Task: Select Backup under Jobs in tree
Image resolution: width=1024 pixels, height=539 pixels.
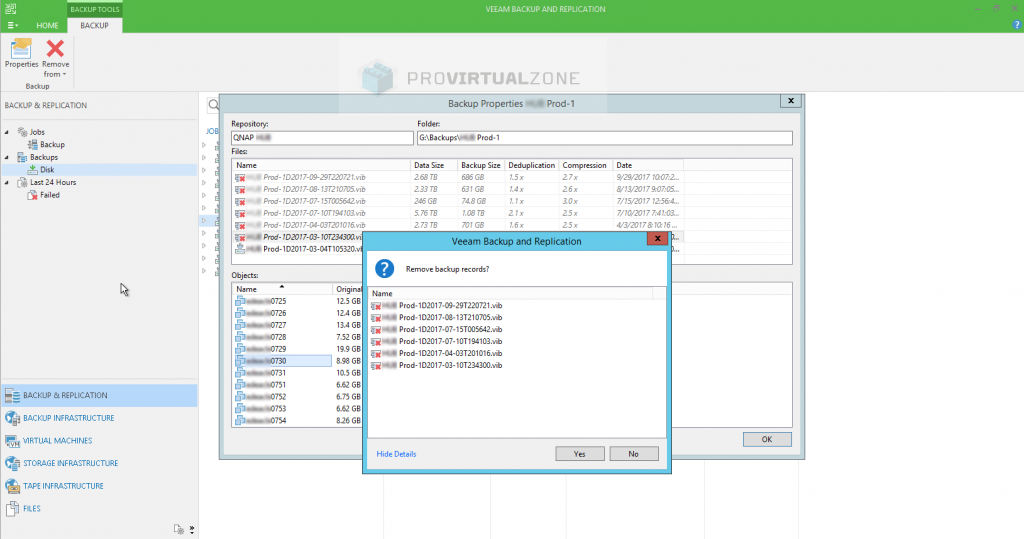Action: click(52, 144)
